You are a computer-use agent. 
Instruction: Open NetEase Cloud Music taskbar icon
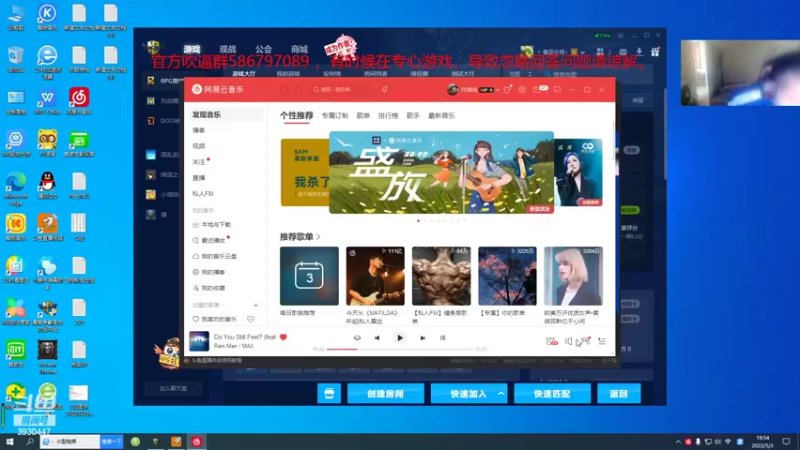(196, 441)
